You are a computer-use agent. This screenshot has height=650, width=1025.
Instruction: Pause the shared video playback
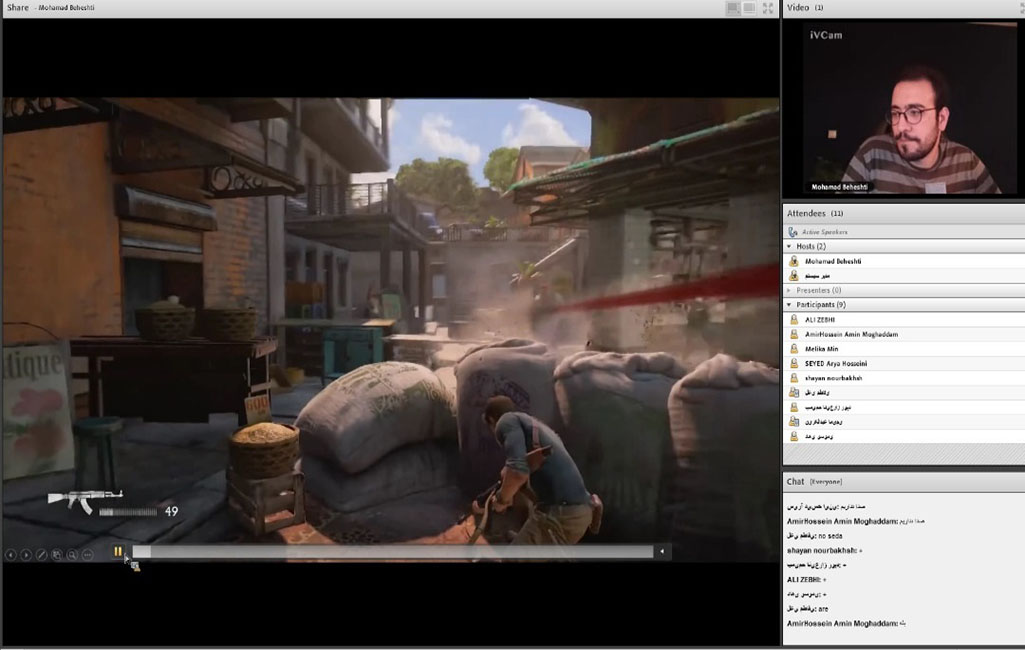click(x=118, y=551)
